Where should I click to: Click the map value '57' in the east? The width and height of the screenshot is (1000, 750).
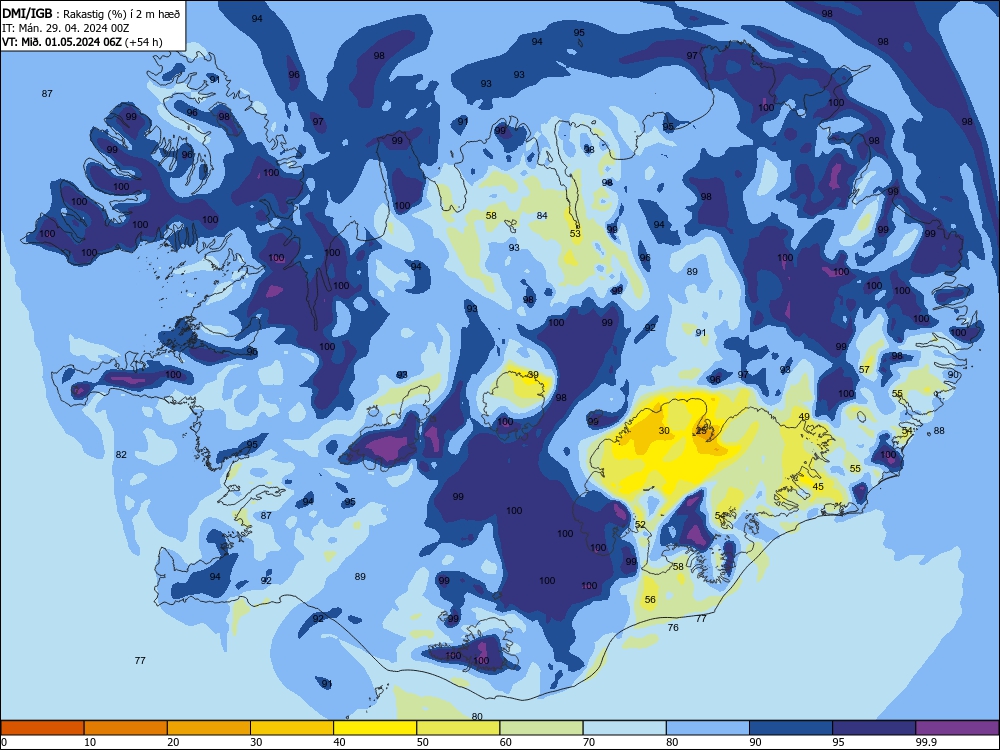pyautogui.click(x=864, y=369)
